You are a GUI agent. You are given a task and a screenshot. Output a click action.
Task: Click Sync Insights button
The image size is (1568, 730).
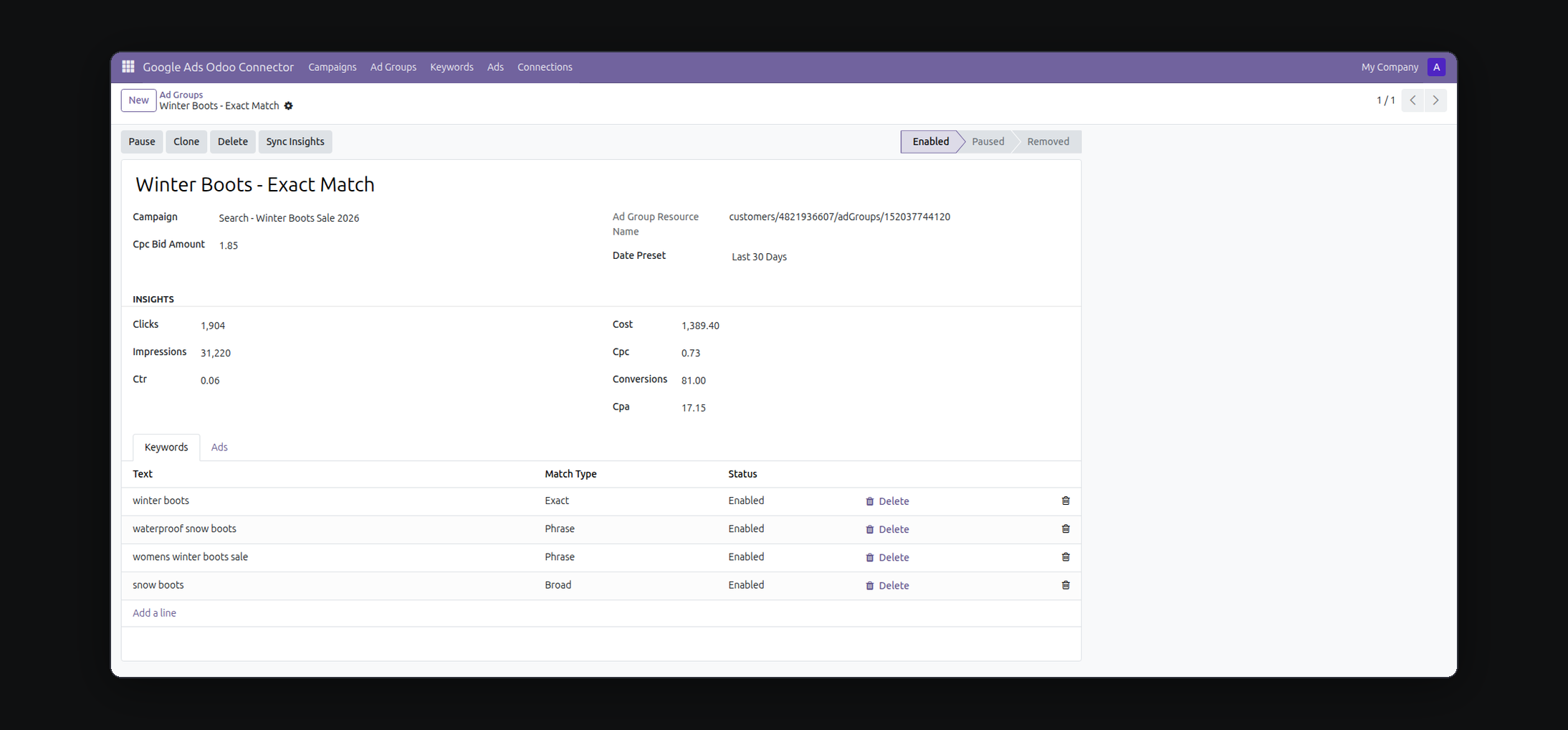pos(295,141)
